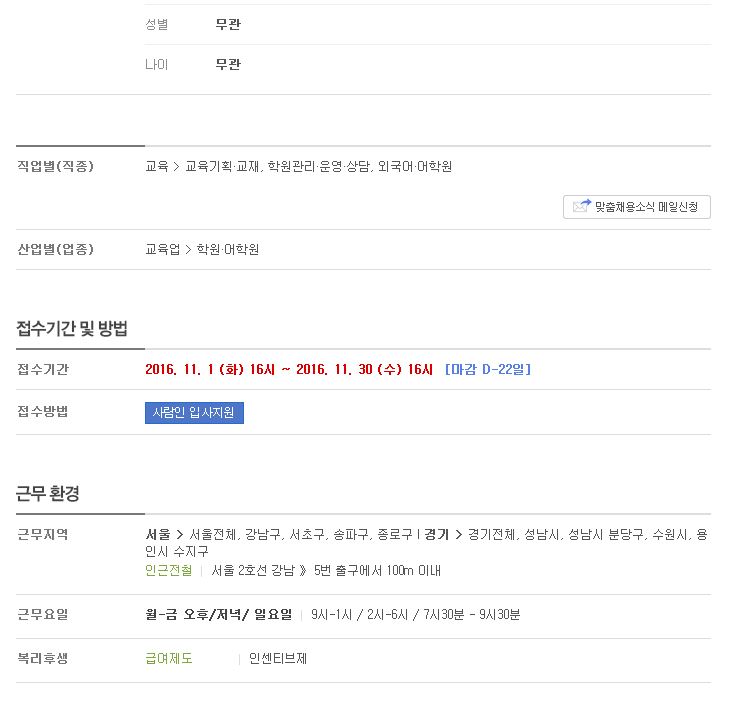Select the bold 서울 region label

pos(158,534)
